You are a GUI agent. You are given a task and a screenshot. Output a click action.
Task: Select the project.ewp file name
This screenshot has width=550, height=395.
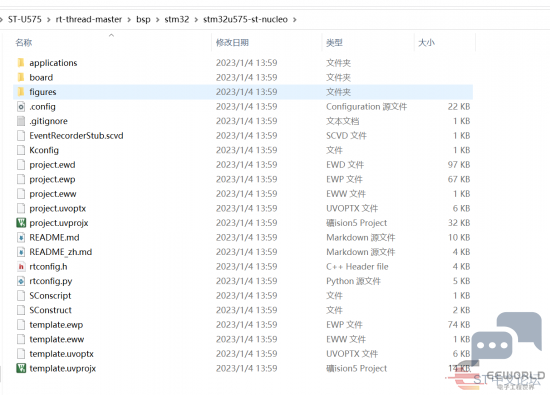point(52,180)
